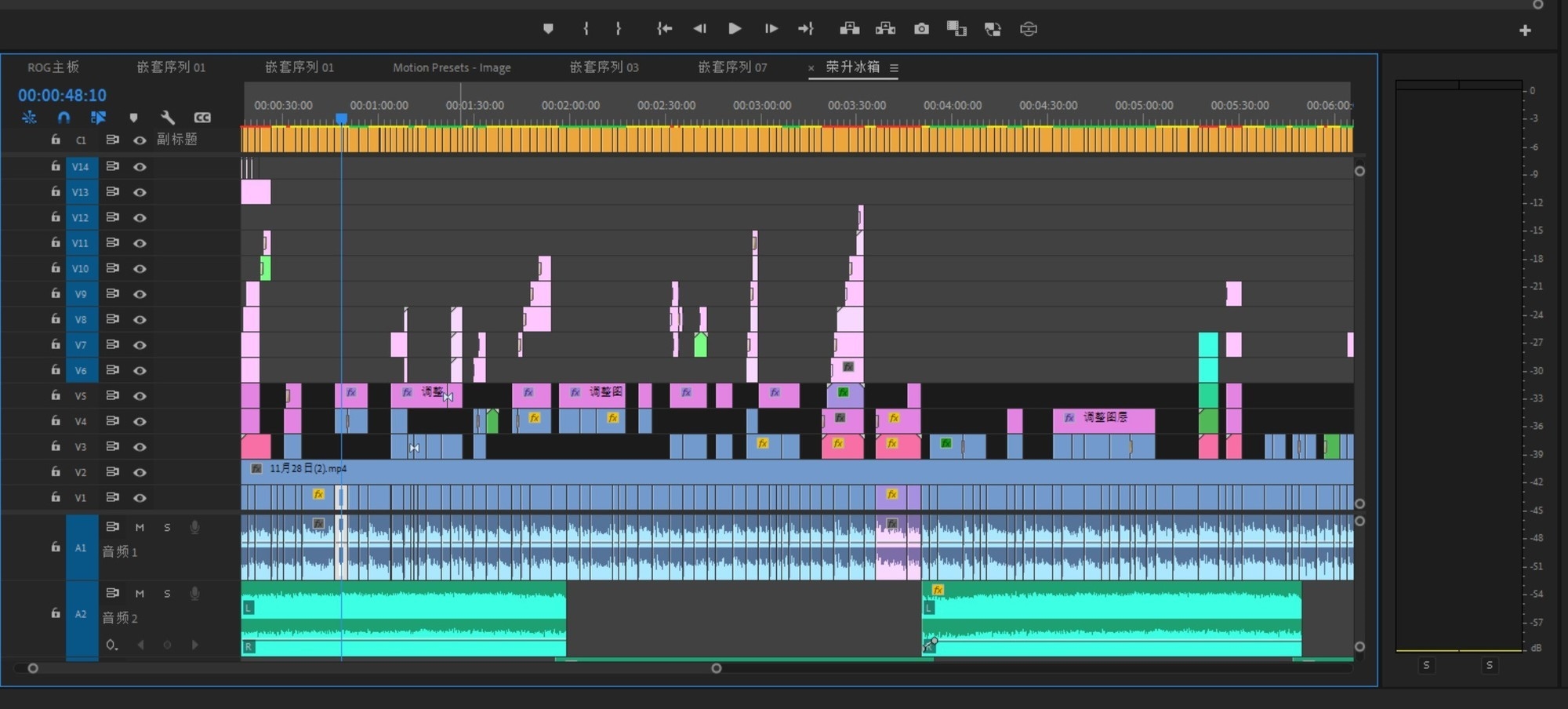Hide track V5 with its eye icon
Image resolution: width=1568 pixels, height=709 pixels.
[140, 396]
